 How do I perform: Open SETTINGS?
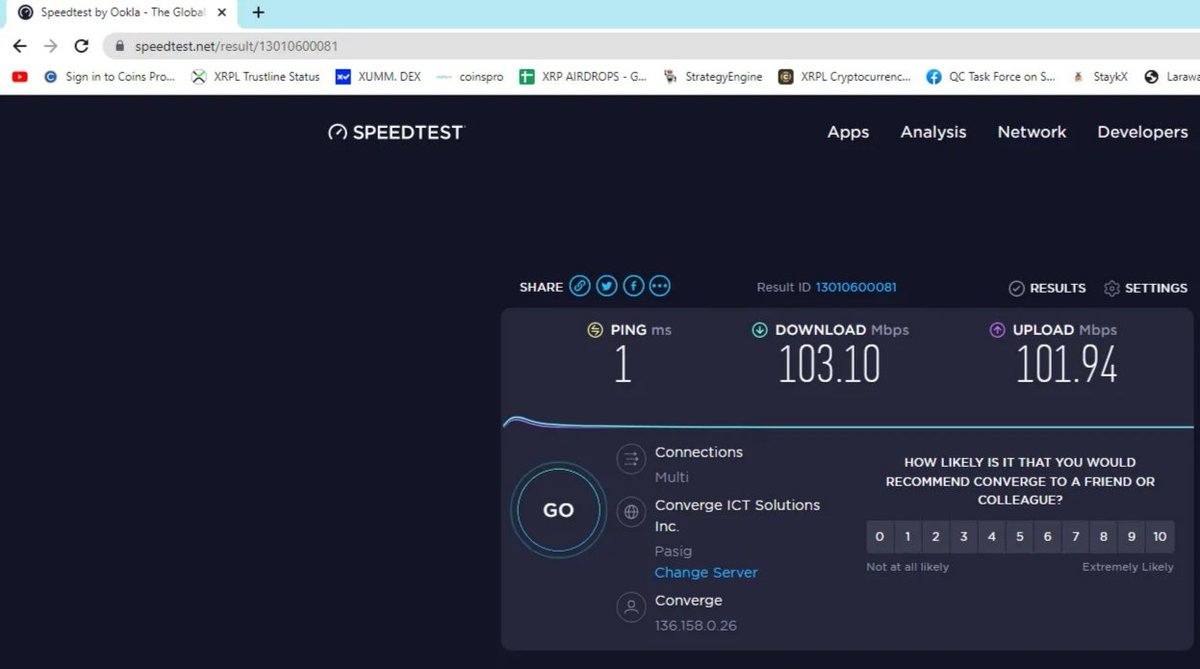(1146, 288)
